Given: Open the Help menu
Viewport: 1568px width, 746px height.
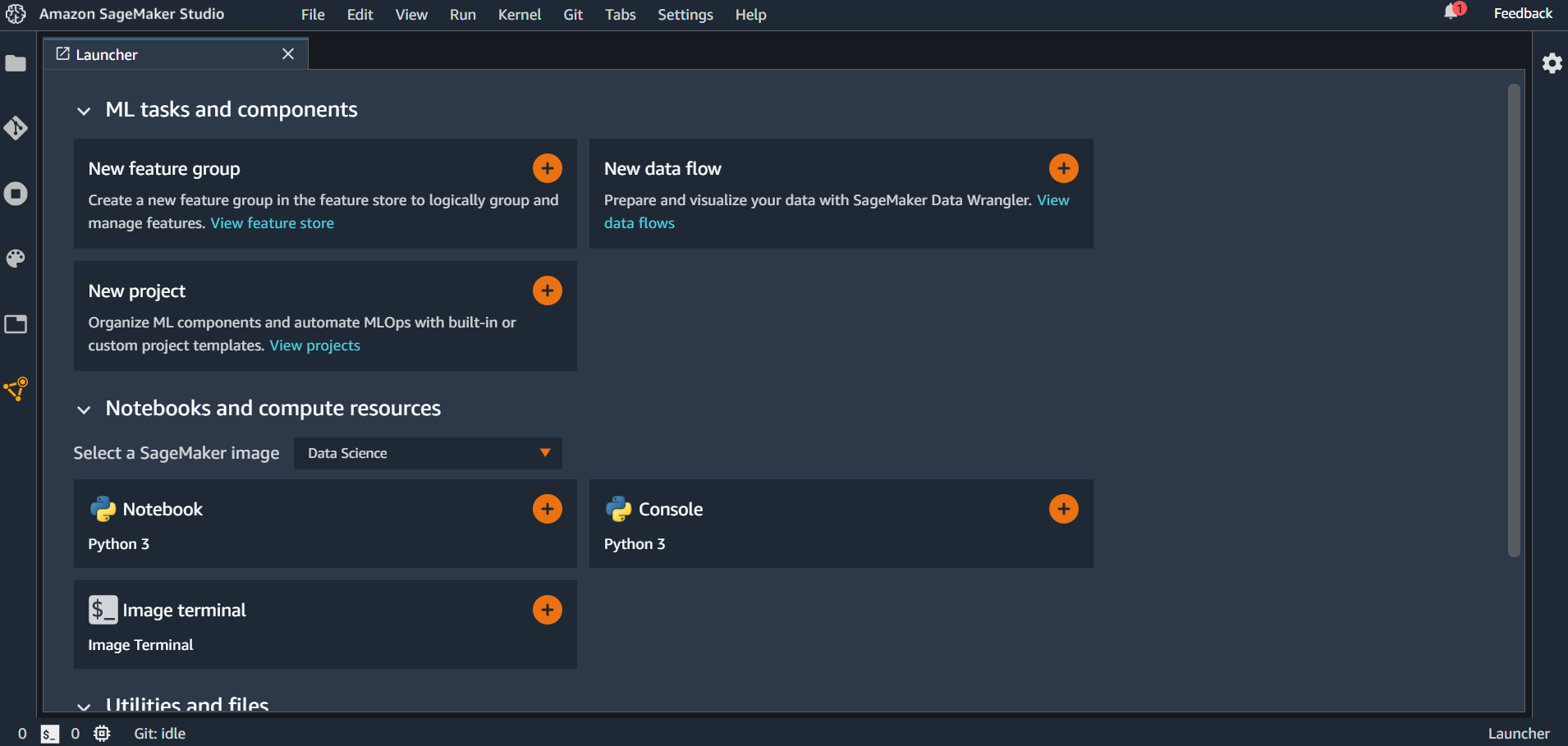Looking at the screenshot, I should pos(751,15).
